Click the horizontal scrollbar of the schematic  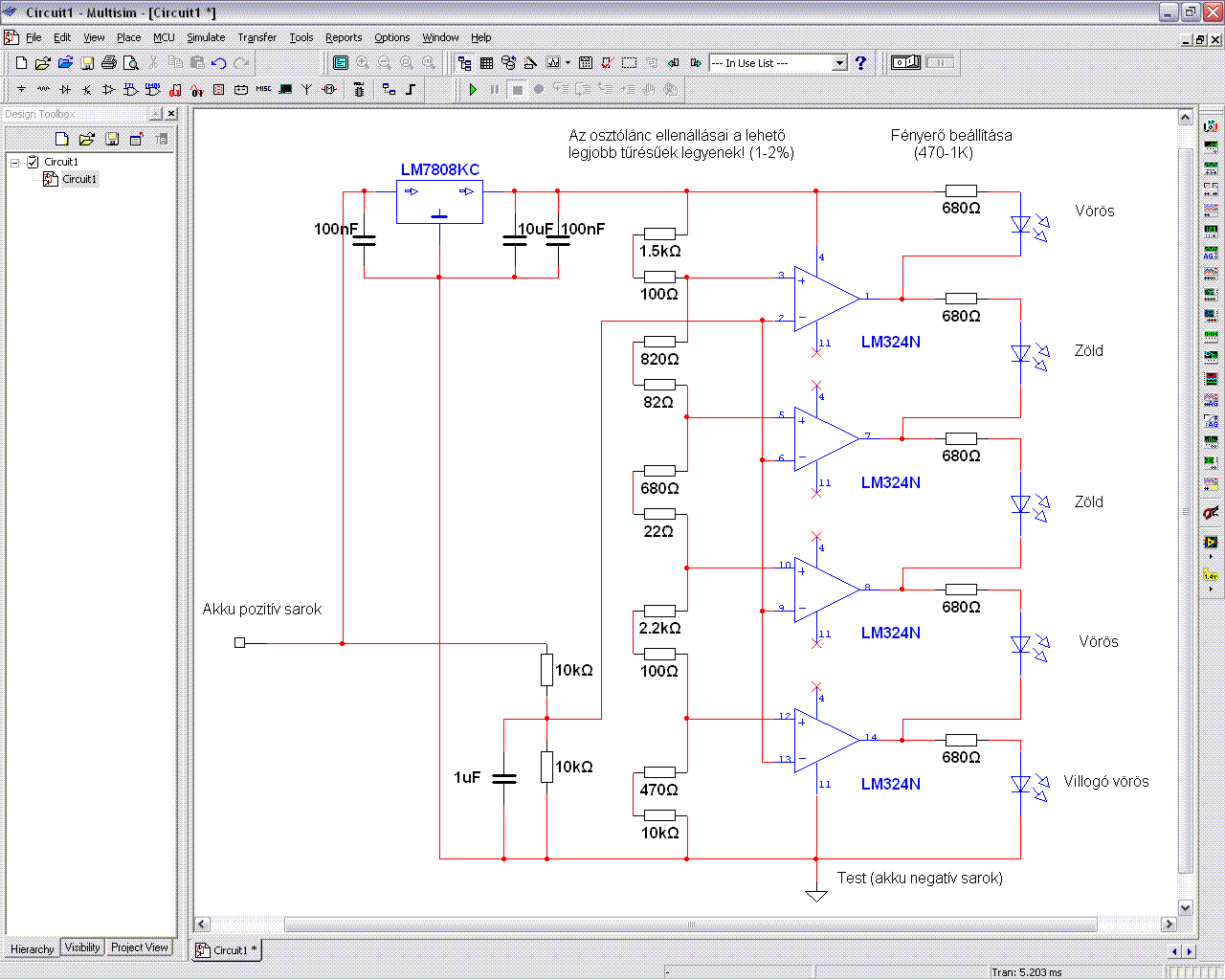click(689, 924)
